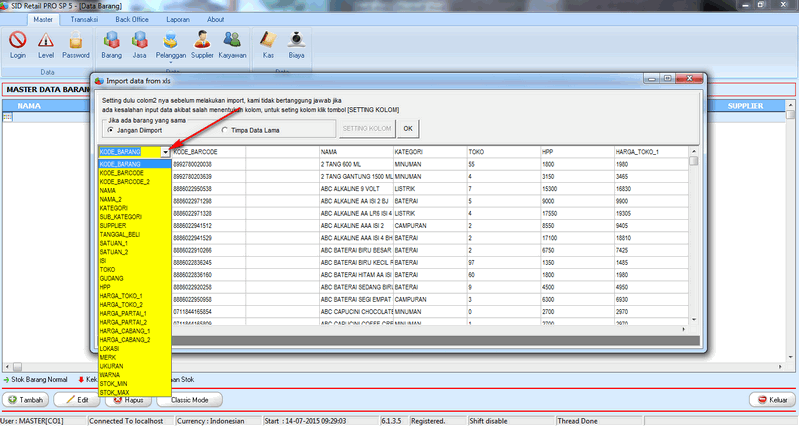
Task: Click the Biaya icon
Action: pos(298,41)
